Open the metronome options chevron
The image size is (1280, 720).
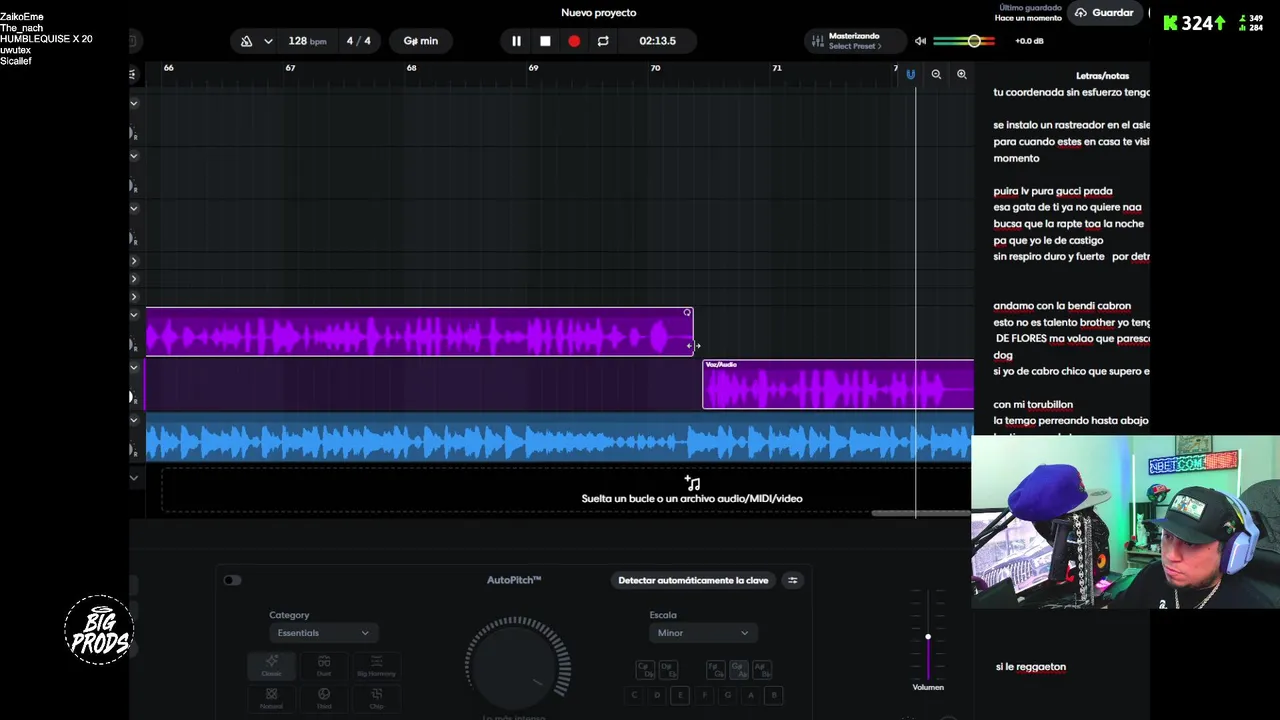[268, 41]
